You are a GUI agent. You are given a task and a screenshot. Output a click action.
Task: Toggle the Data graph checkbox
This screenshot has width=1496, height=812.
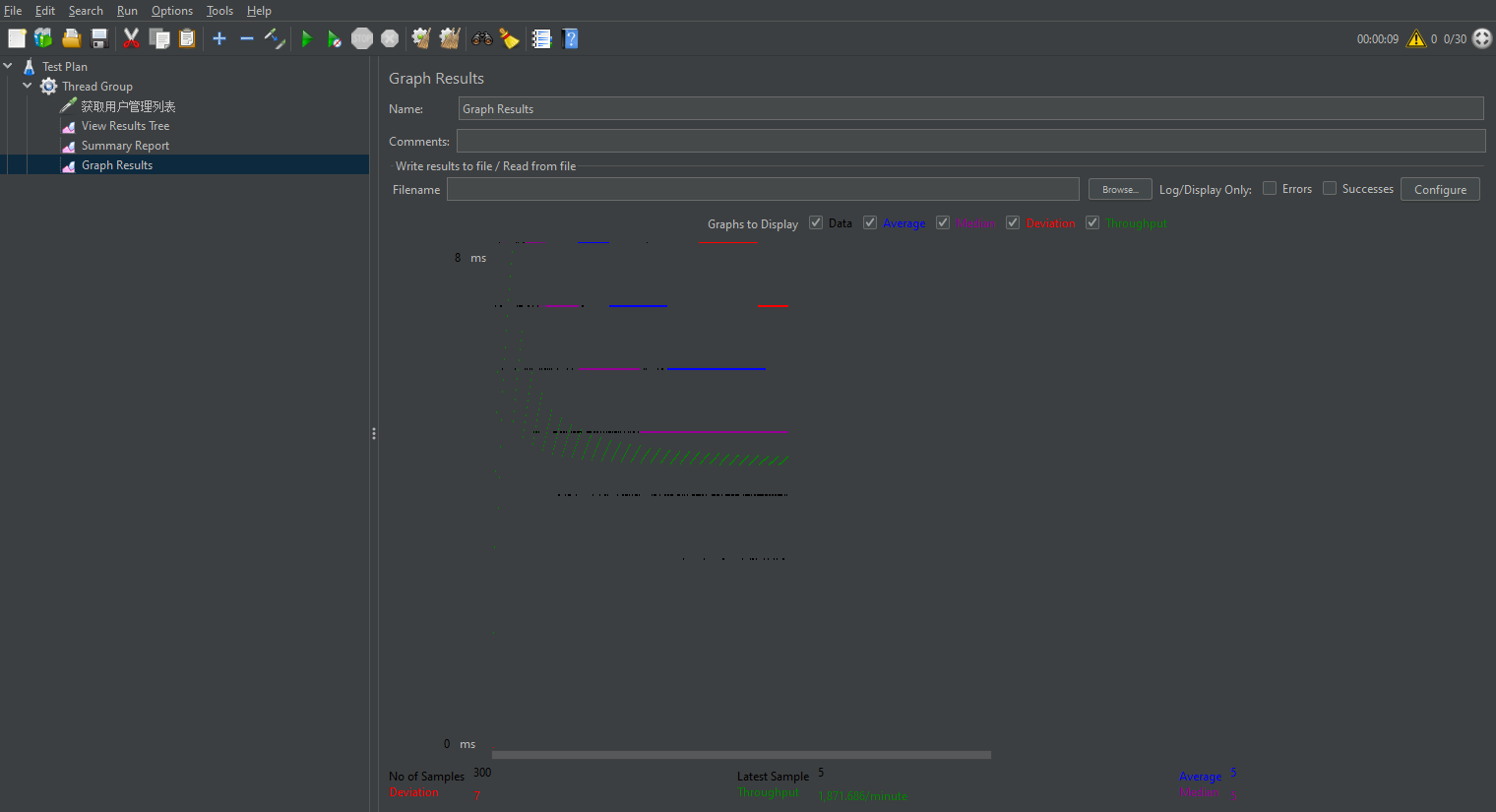(x=816, y=222)
